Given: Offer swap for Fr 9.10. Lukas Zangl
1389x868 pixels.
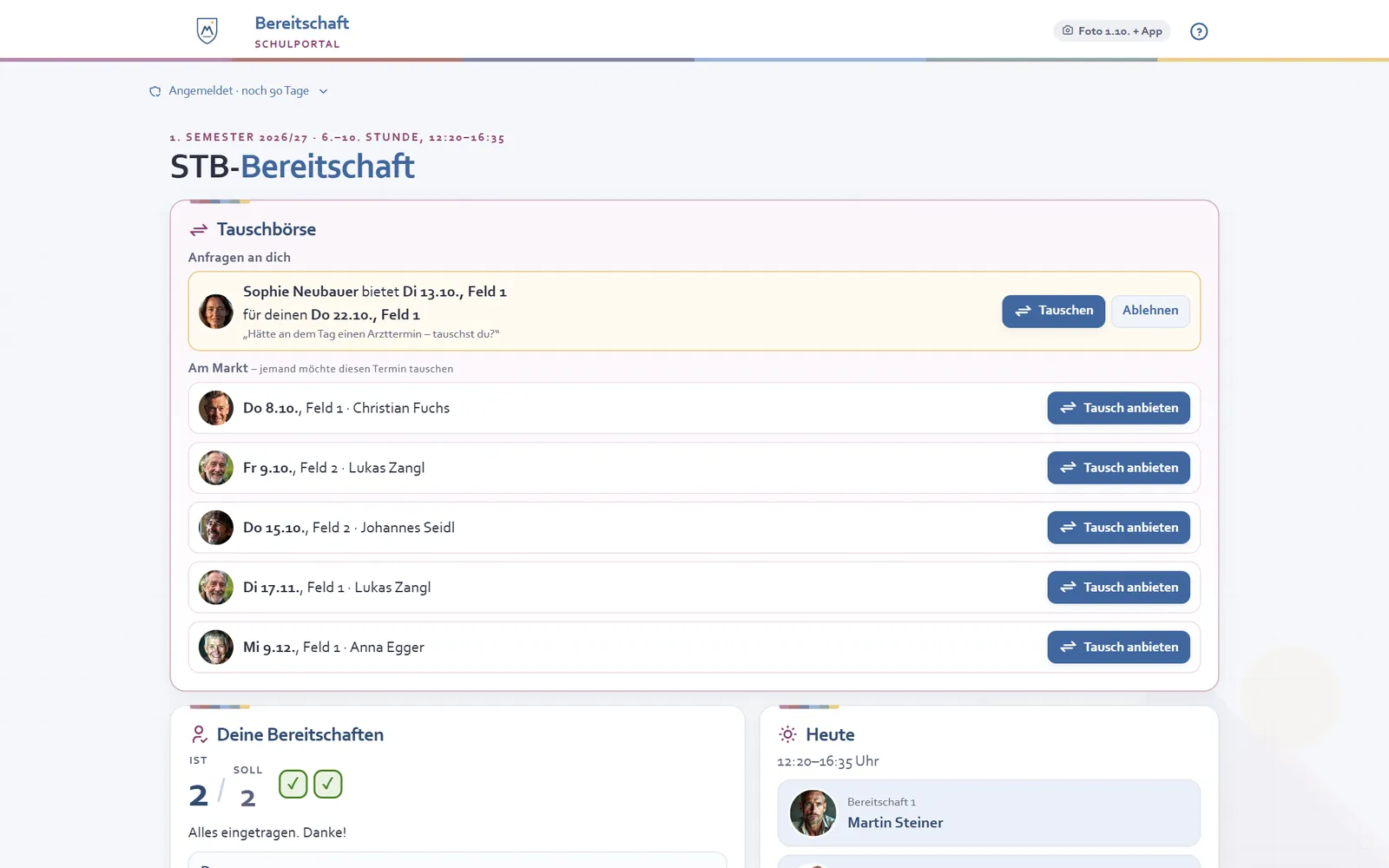Looking at the screenshot, I should 1118,468.
